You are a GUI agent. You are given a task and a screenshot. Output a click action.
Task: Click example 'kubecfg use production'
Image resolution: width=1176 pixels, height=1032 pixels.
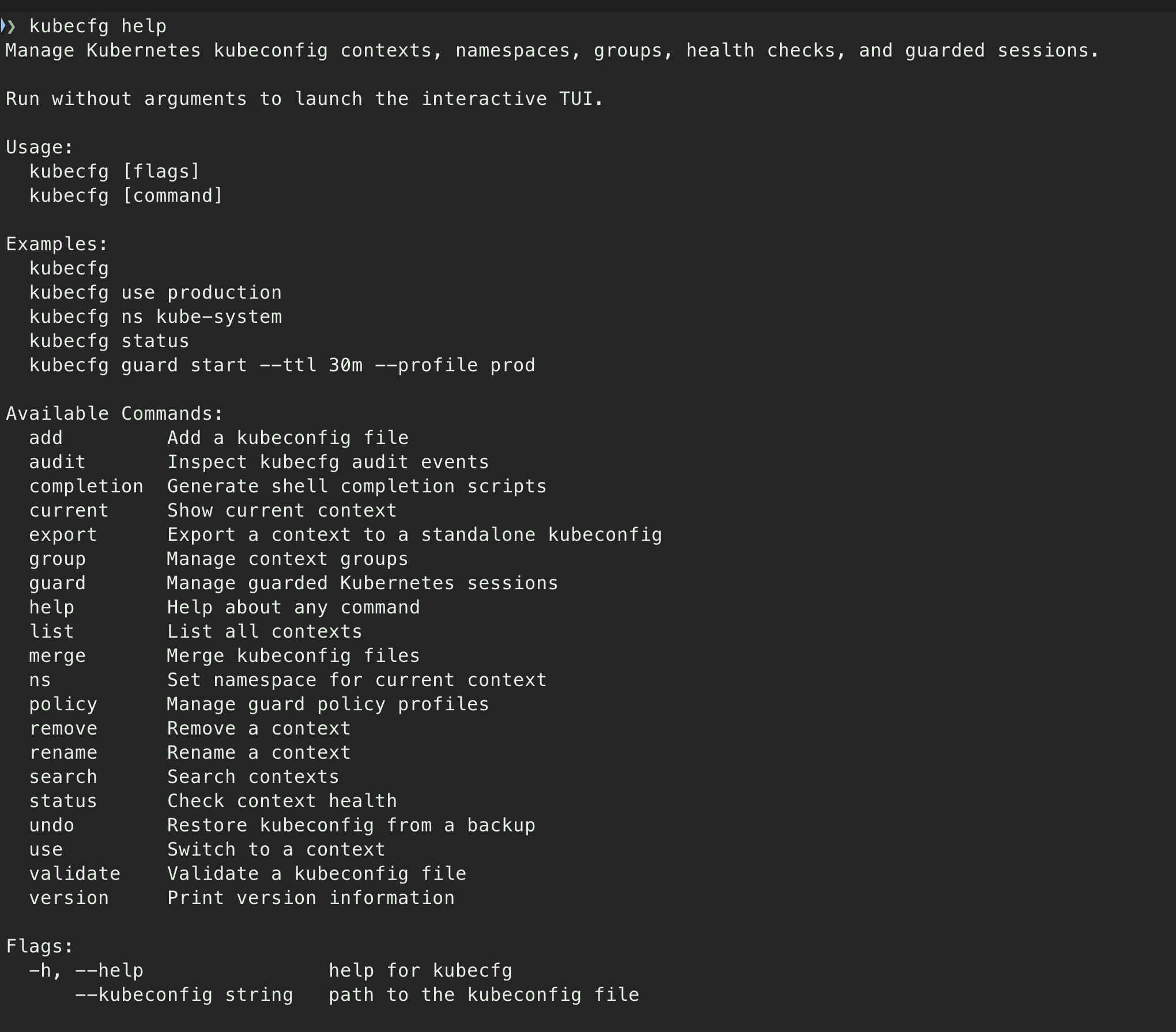156,292
